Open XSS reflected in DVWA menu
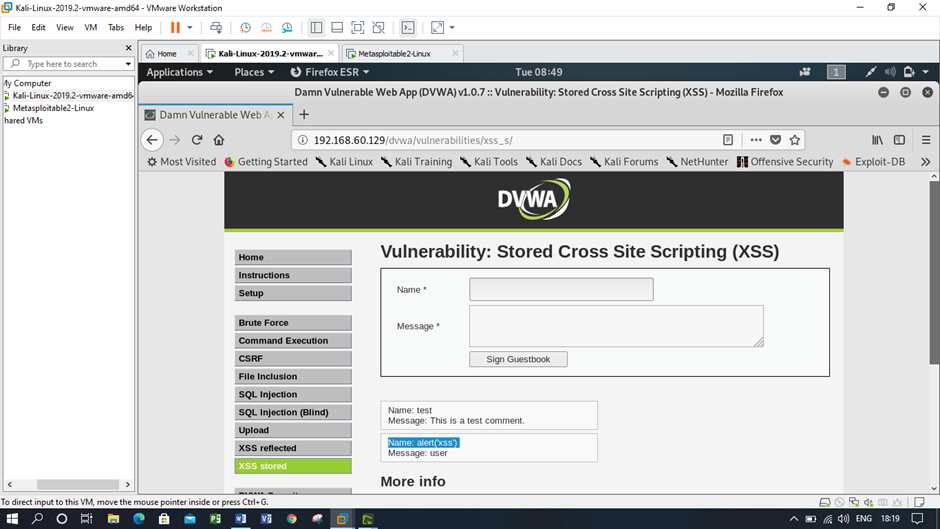940x529 pixels. 293,448
